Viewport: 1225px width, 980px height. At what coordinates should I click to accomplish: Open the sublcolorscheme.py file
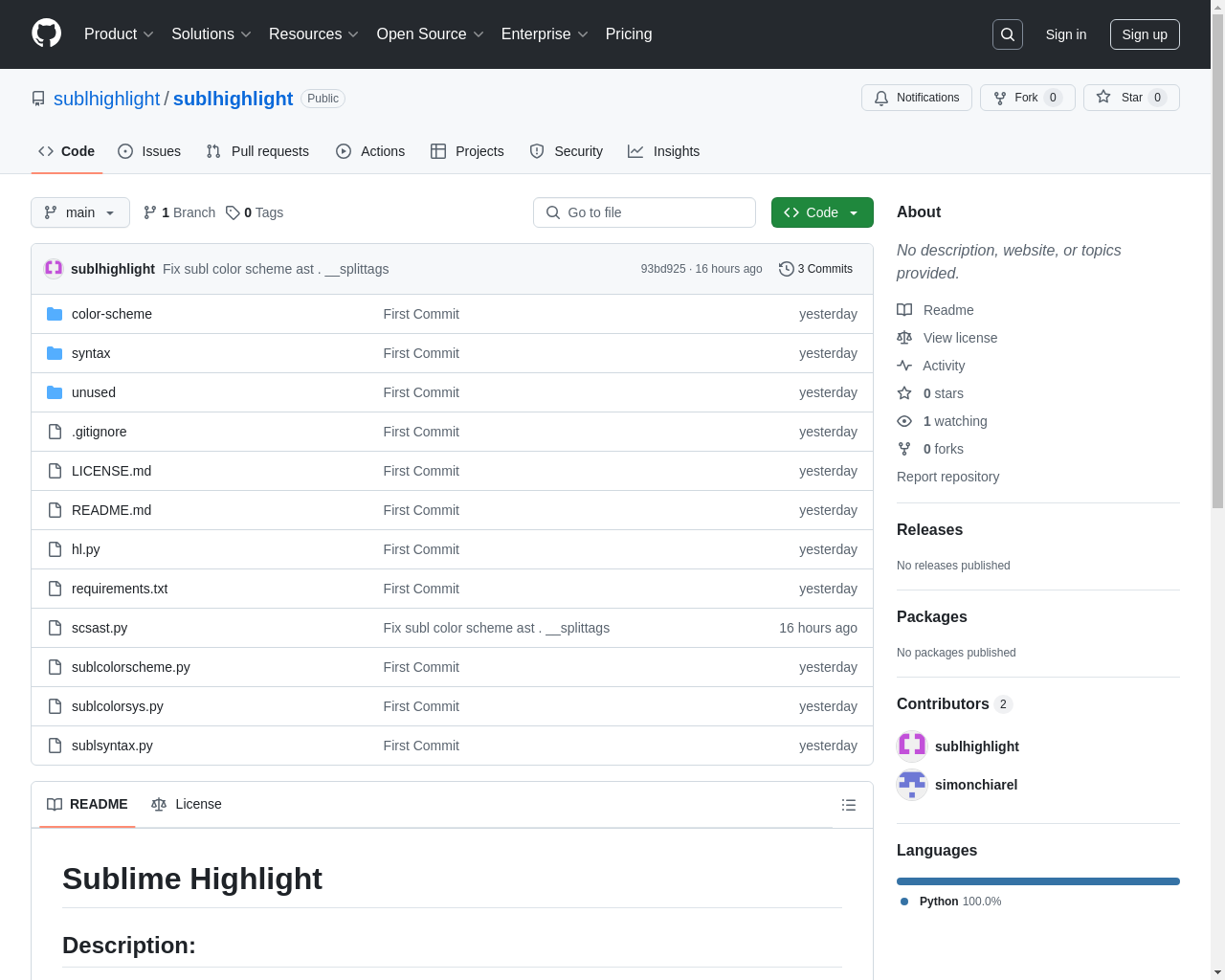[131, 667]
